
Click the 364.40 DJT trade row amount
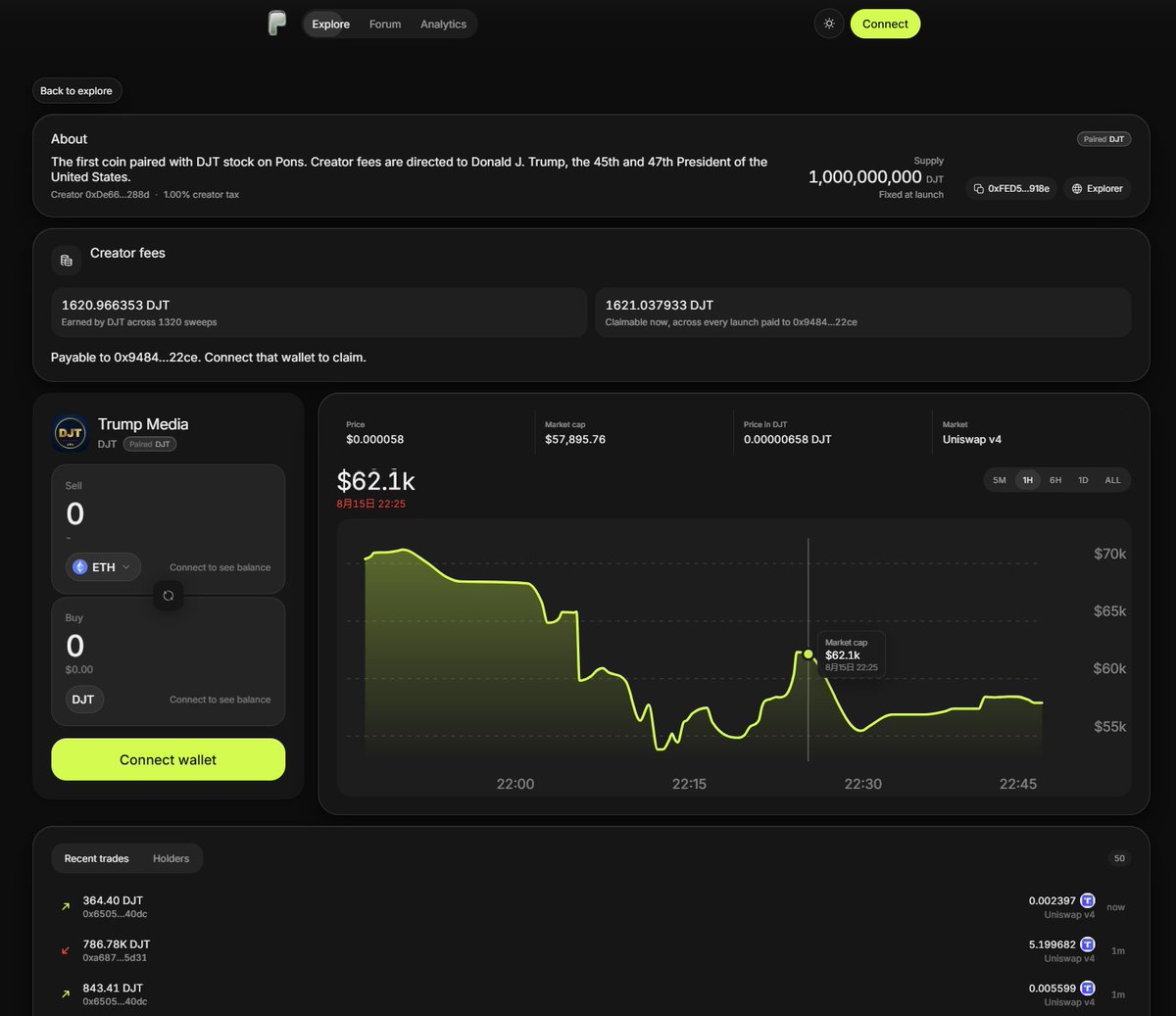(113, 900)
